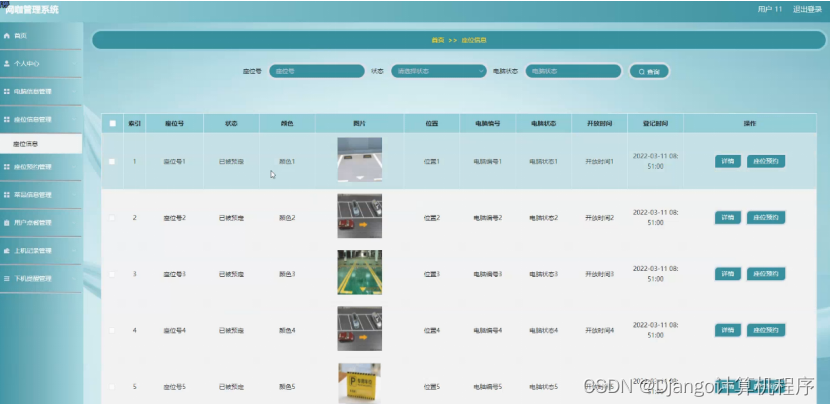This screenshot has height=406, width=830.
Task: Click the cell 电脑编号1
Action: (488, 161)
